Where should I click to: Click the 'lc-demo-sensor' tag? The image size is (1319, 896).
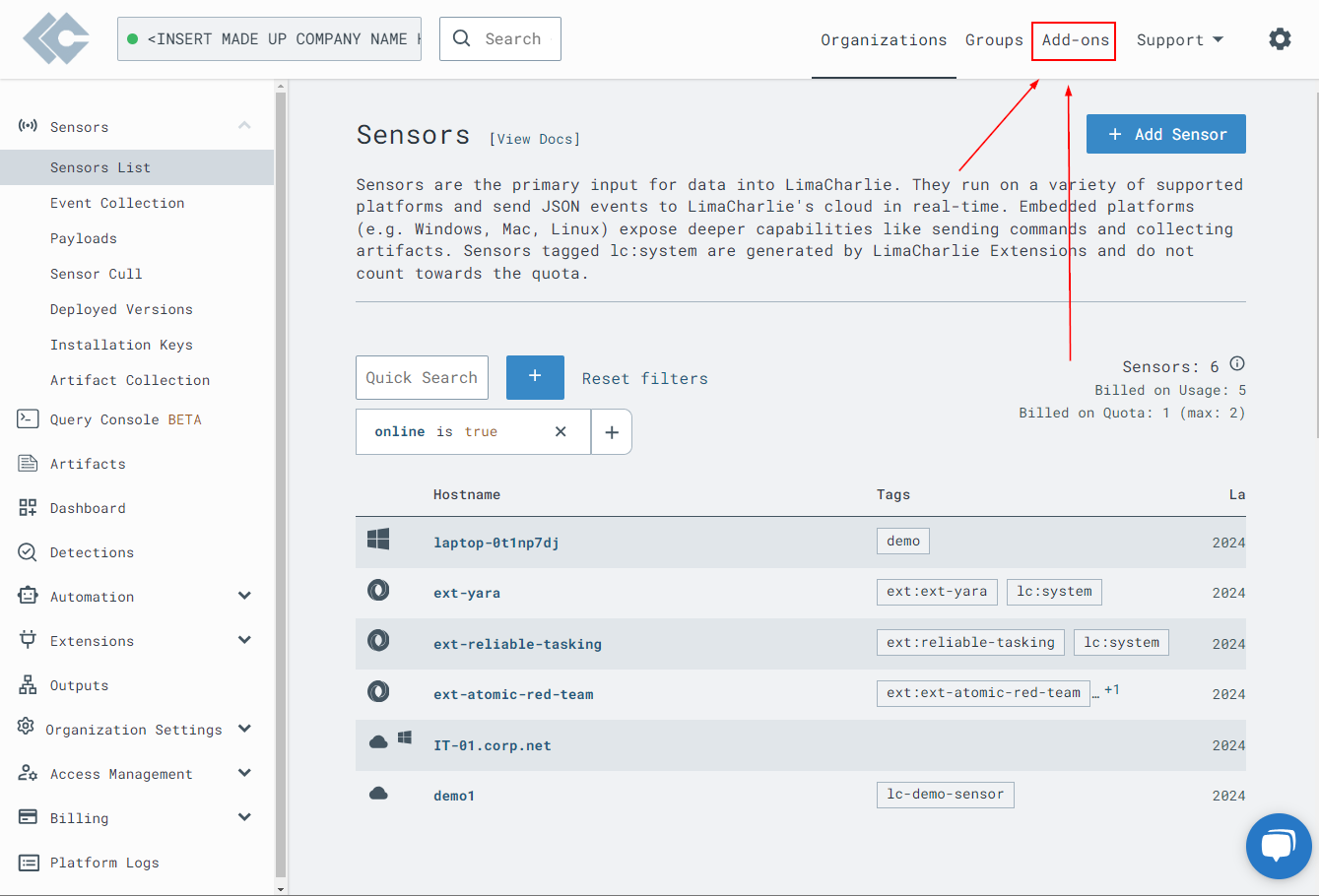[x=946, y=795]
